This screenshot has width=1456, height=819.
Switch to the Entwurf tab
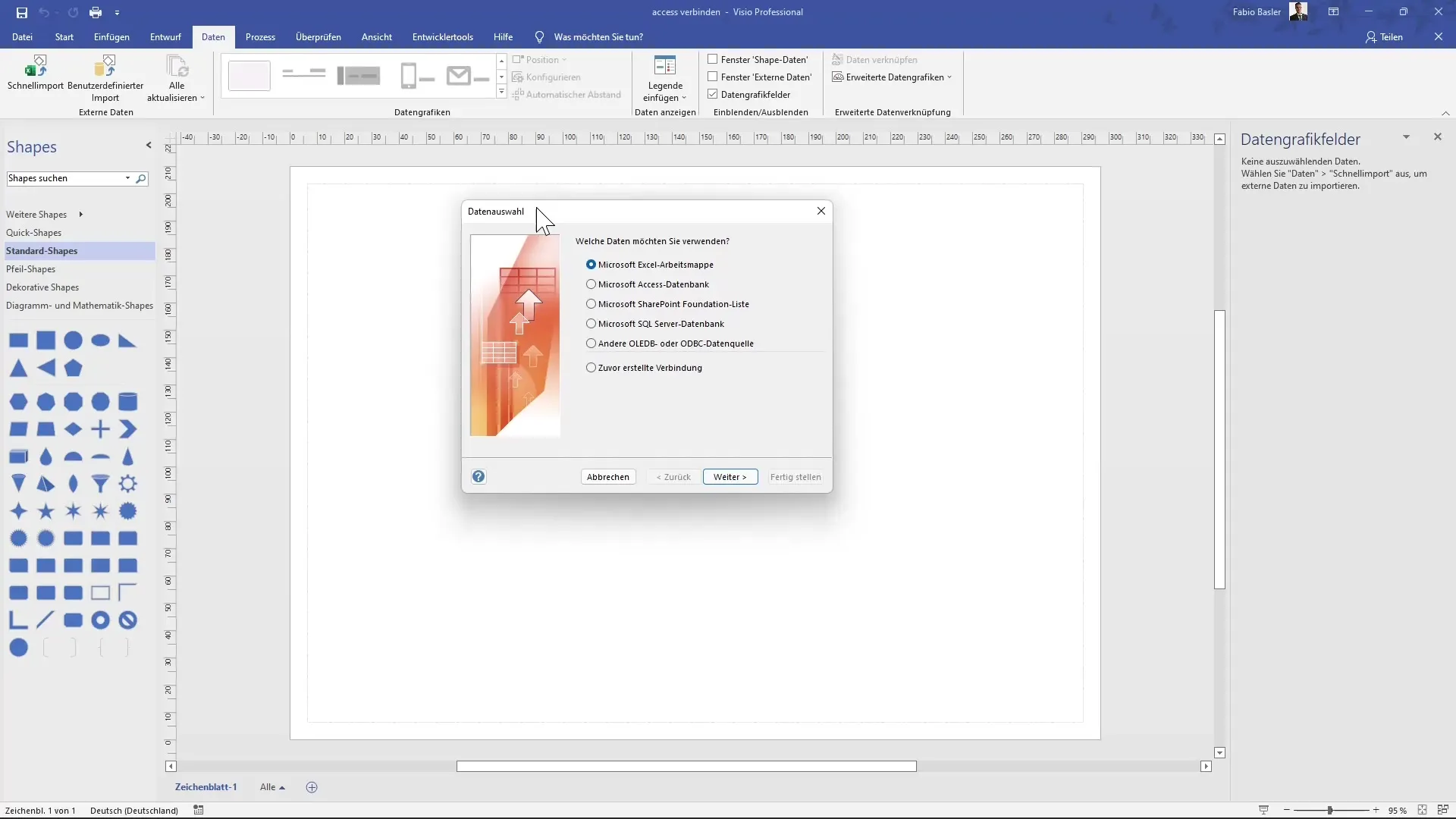[x=165, y=36]
